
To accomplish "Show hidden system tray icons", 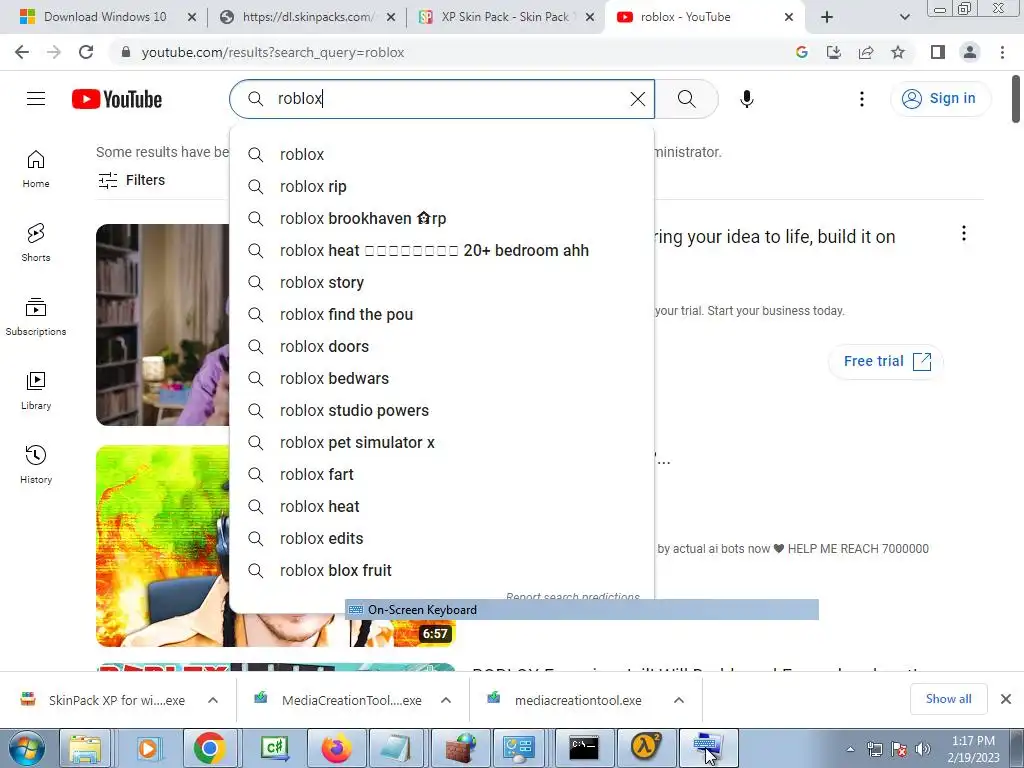I will pyautogui.click(x=850, y=749).
